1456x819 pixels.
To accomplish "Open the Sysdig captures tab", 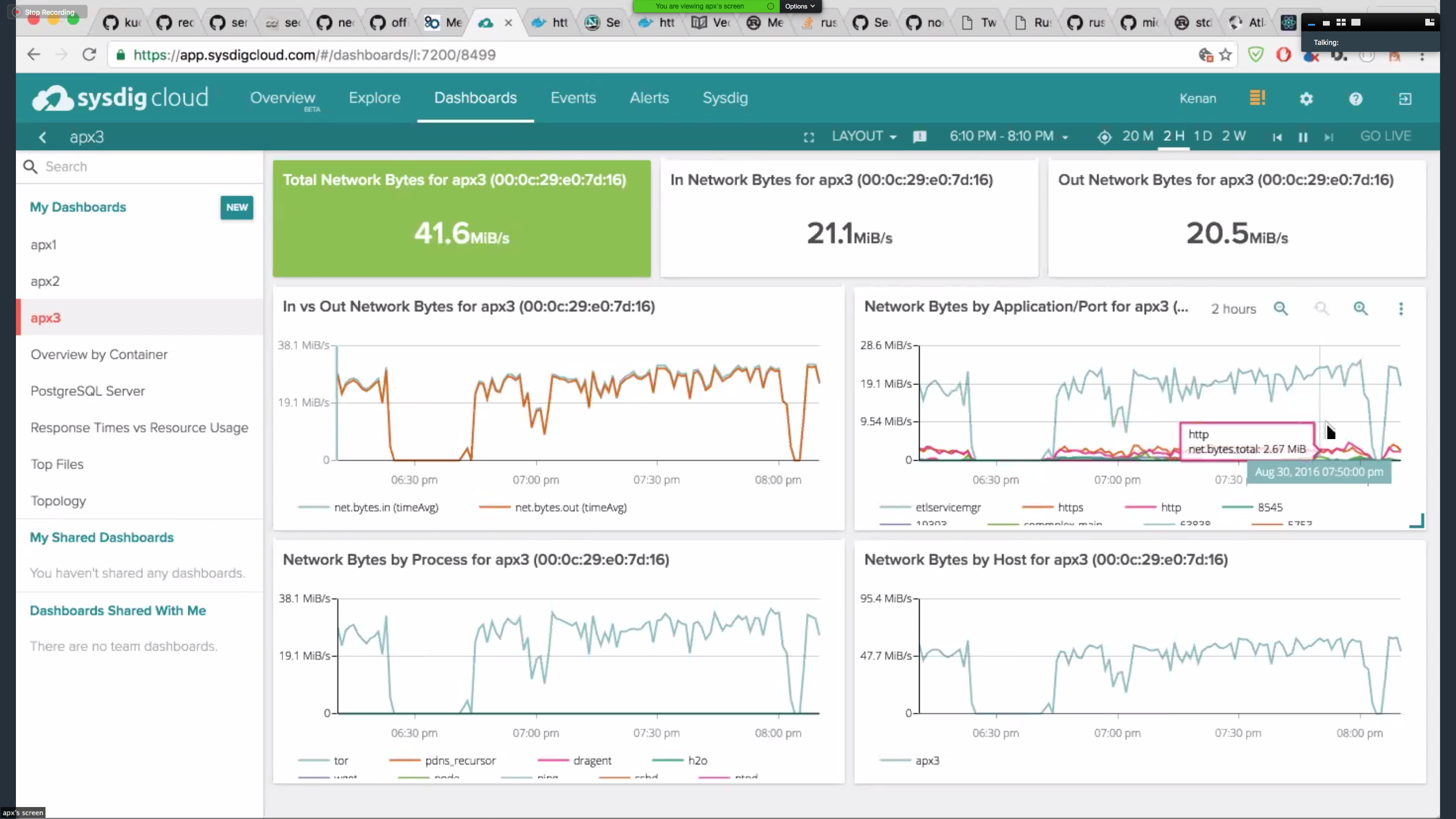I will click(725, 98).
